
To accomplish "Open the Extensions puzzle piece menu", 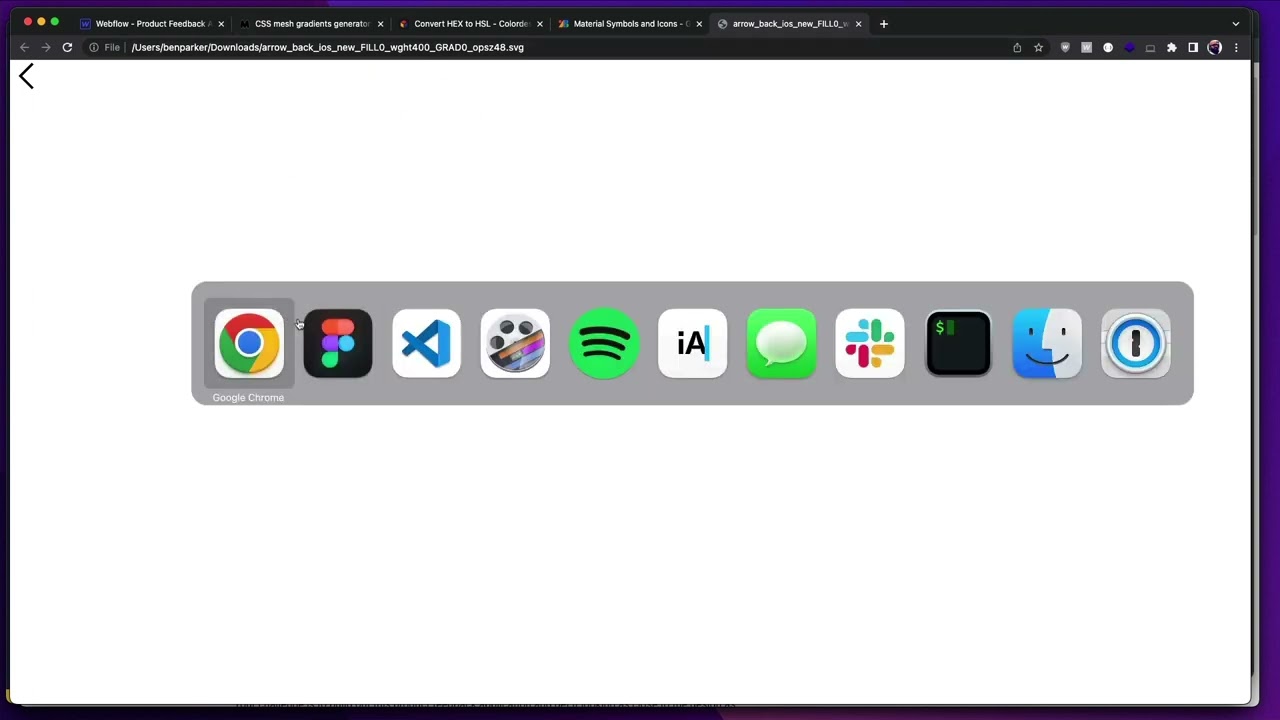I will [x=1172, y=47].
